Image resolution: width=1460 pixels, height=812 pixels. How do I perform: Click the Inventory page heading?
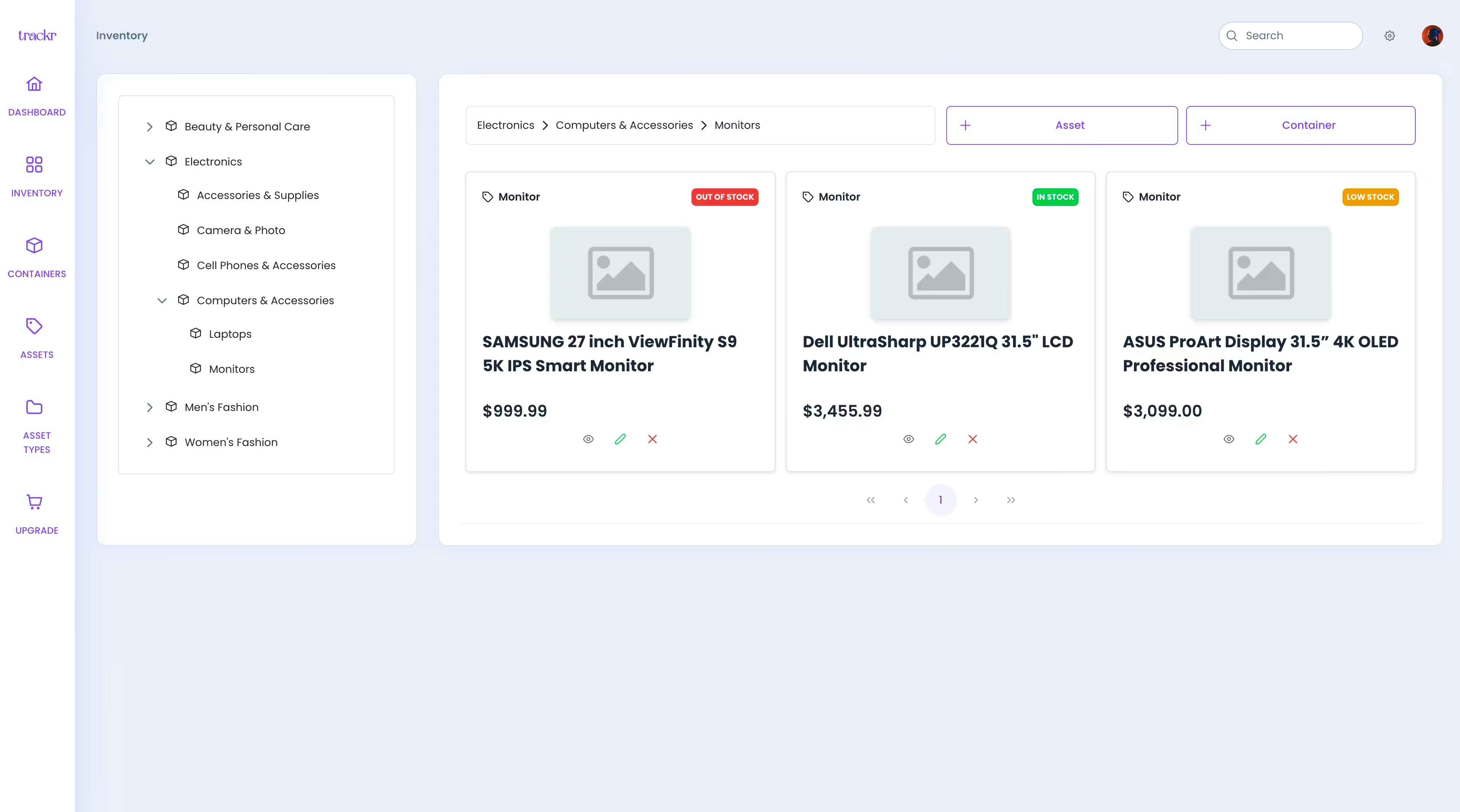(x=122, y=36)
